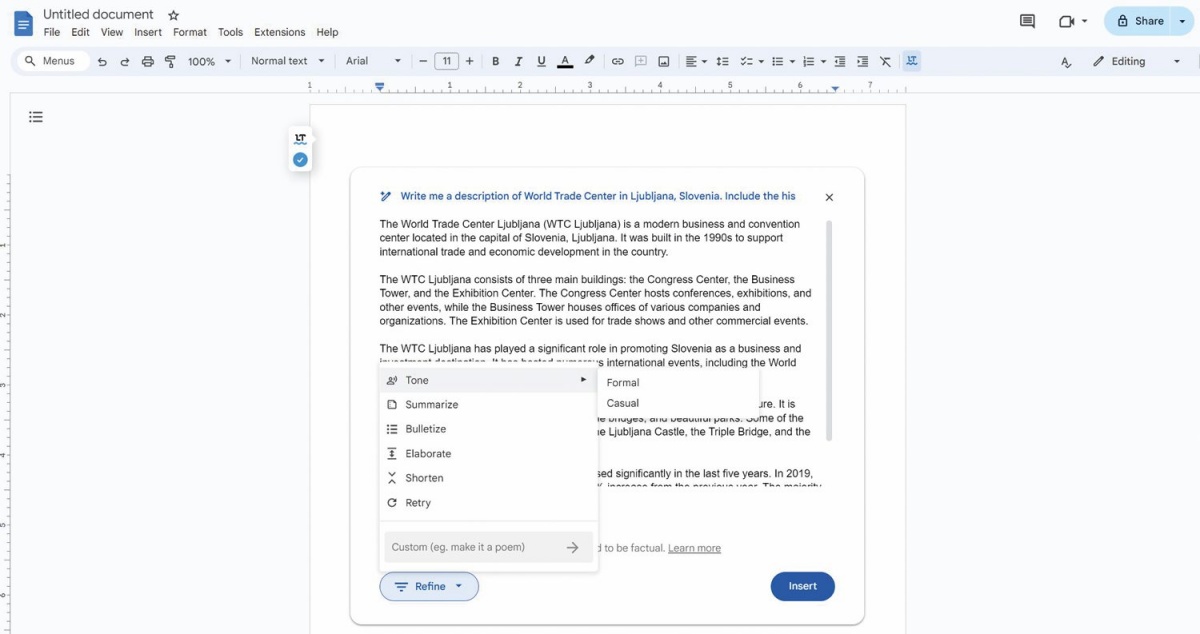Click the Numbered list icon

pyautogui.click(x=809, y=61)
